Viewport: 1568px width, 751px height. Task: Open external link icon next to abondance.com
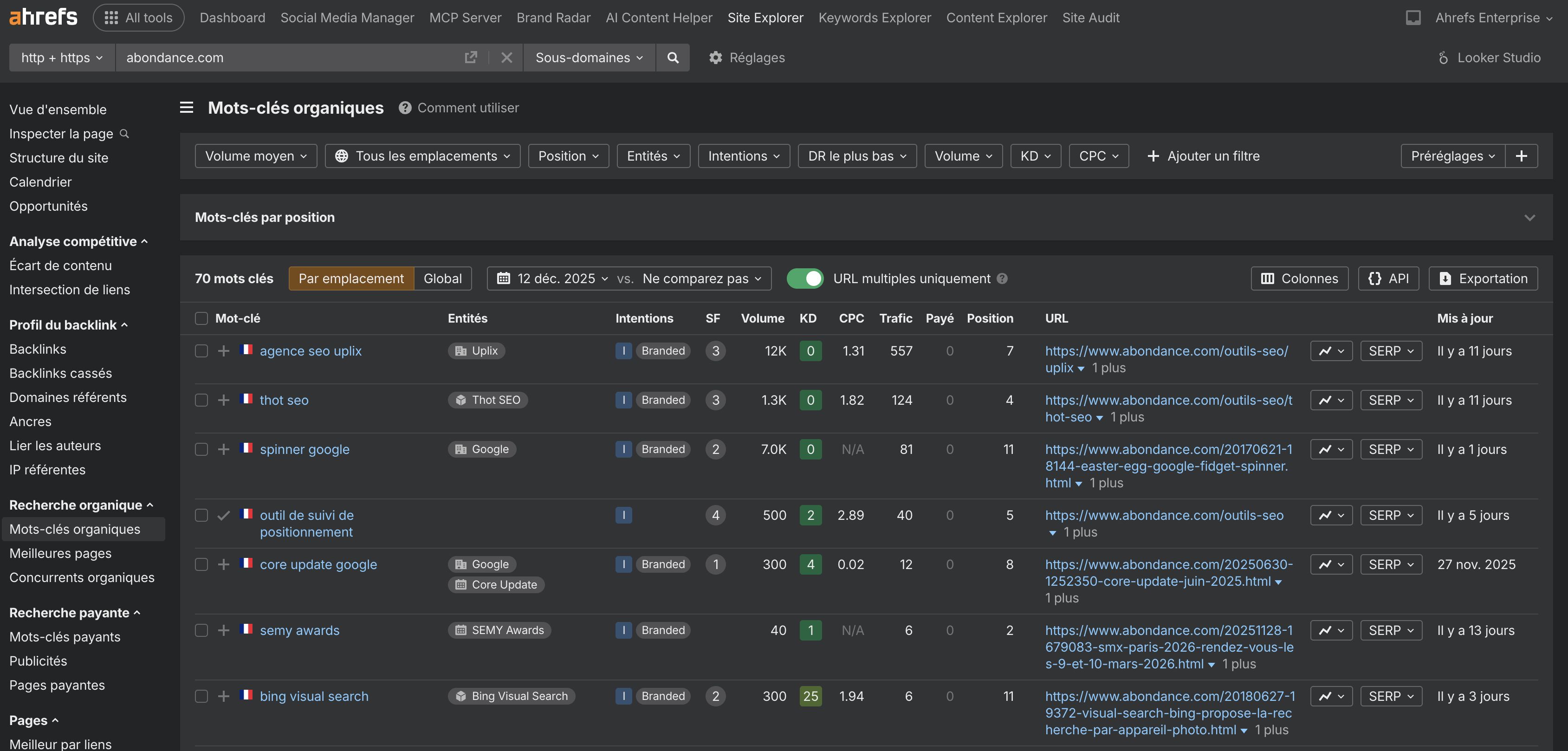point(471,57)
